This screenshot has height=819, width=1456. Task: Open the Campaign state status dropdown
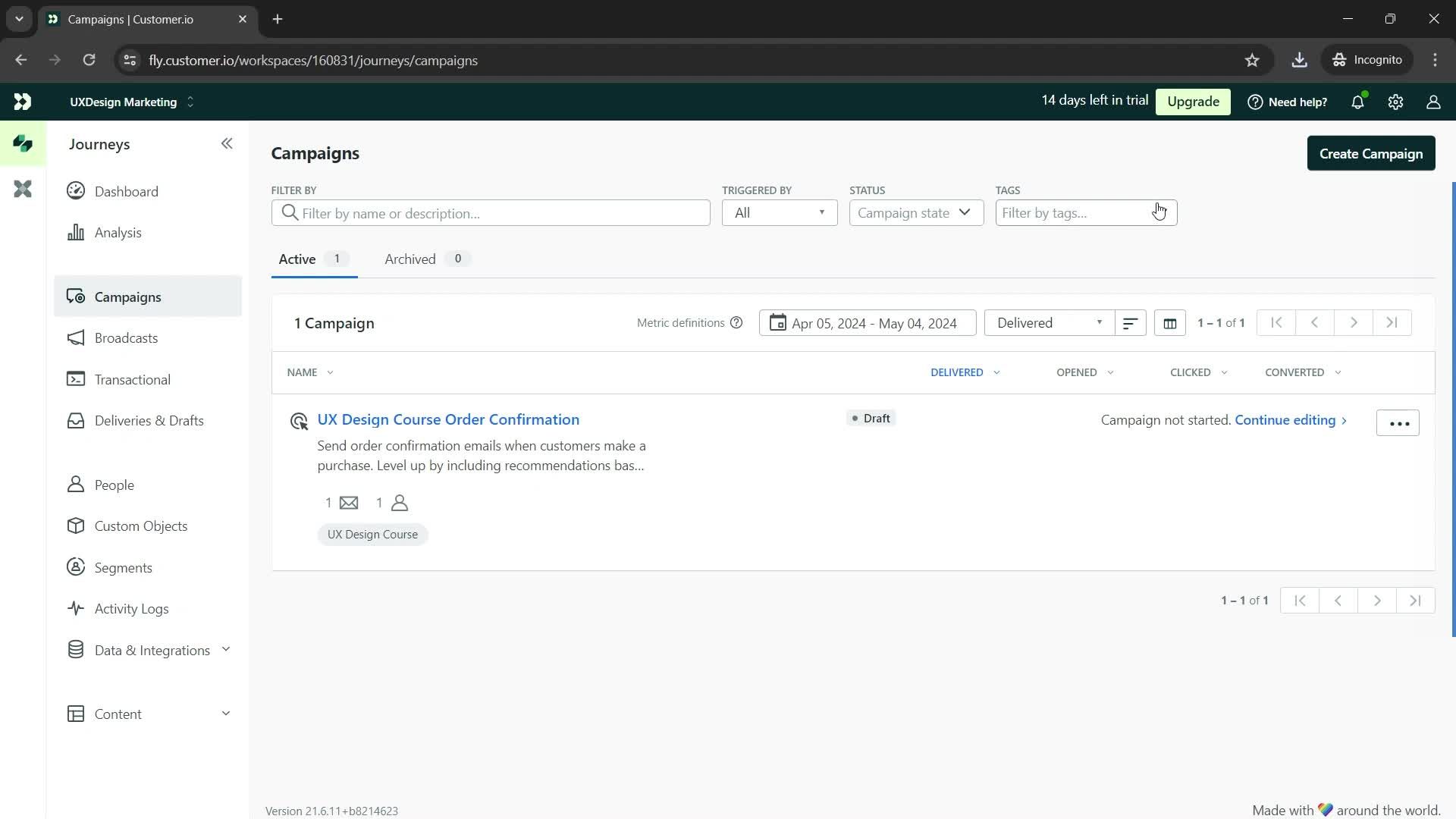[912, 212]
